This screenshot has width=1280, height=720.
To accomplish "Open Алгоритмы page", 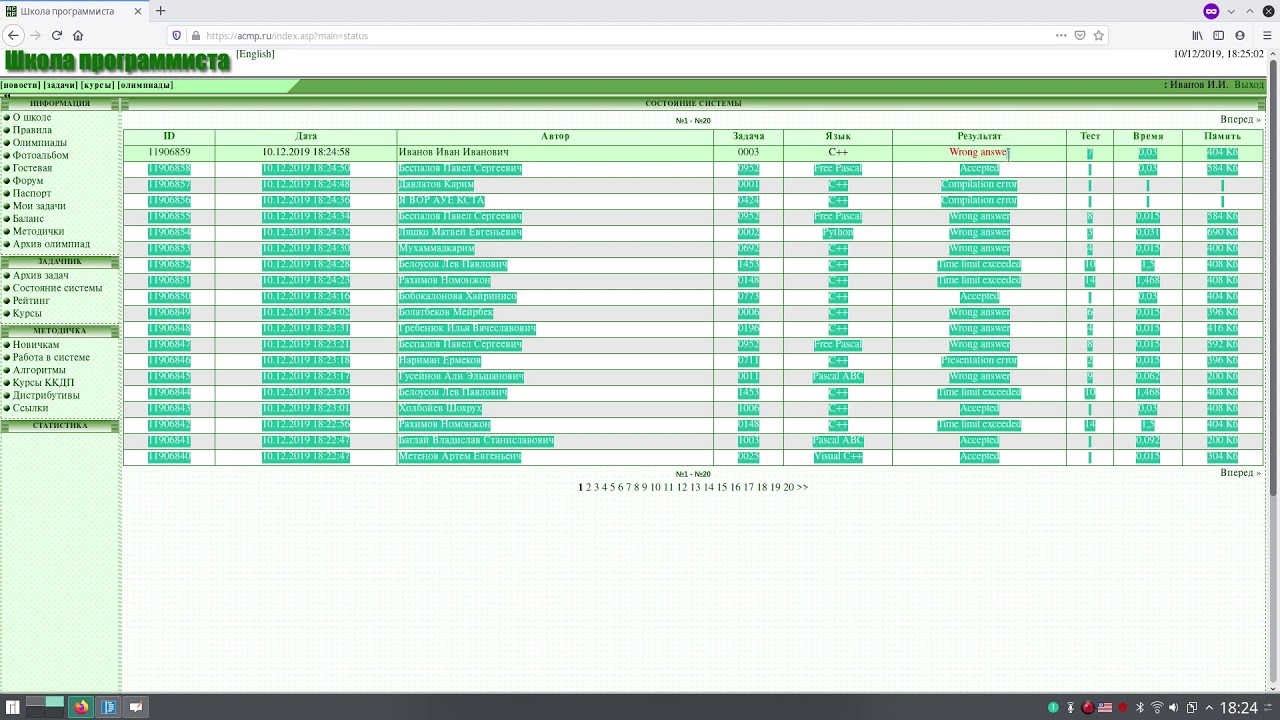I will coord(39,370).
